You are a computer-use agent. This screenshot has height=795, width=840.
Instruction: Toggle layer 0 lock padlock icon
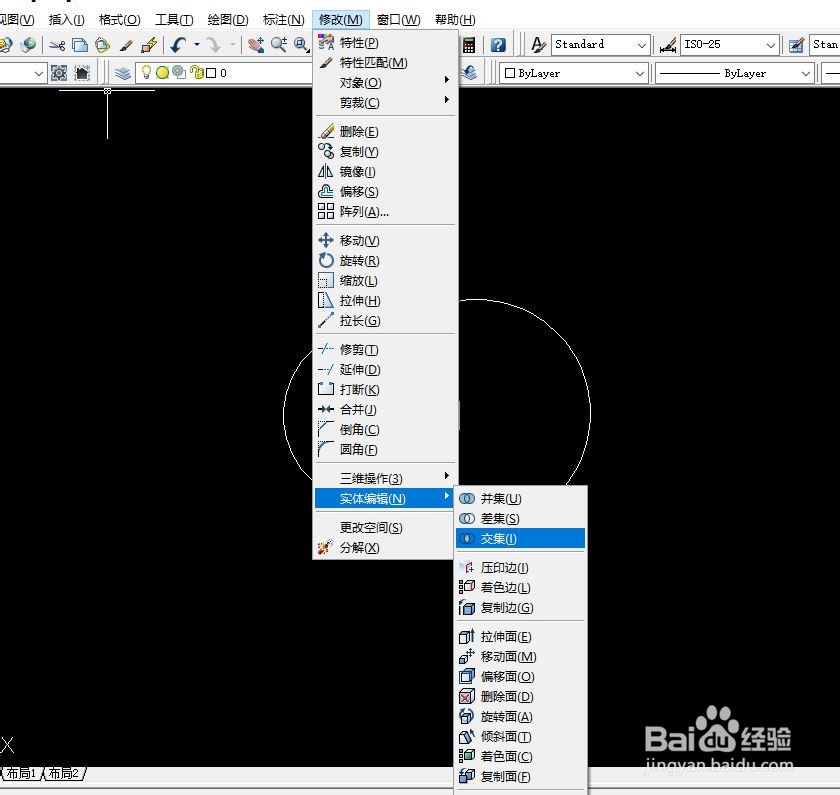[197, 72]
